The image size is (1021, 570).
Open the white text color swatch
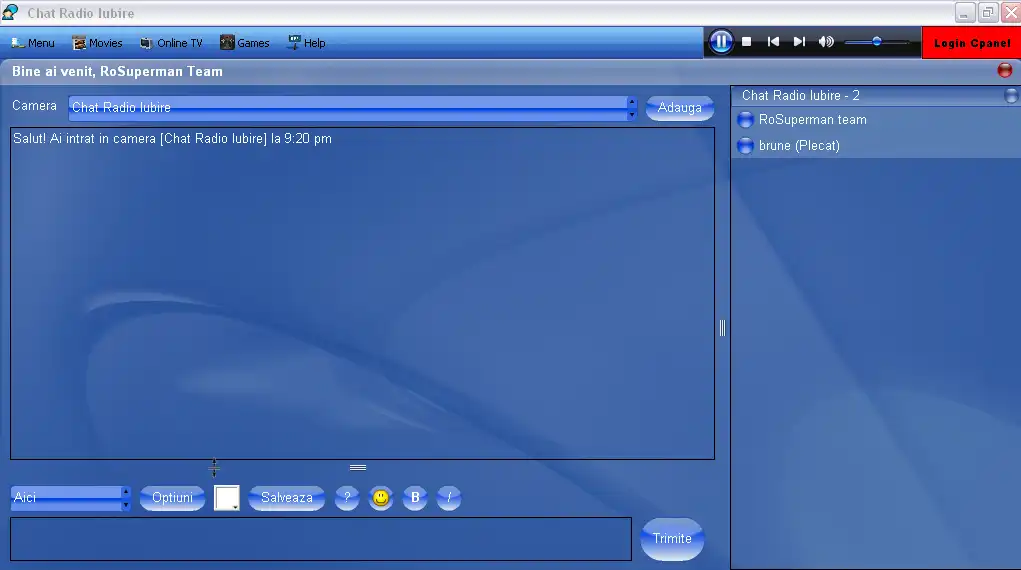pos(227,498)
